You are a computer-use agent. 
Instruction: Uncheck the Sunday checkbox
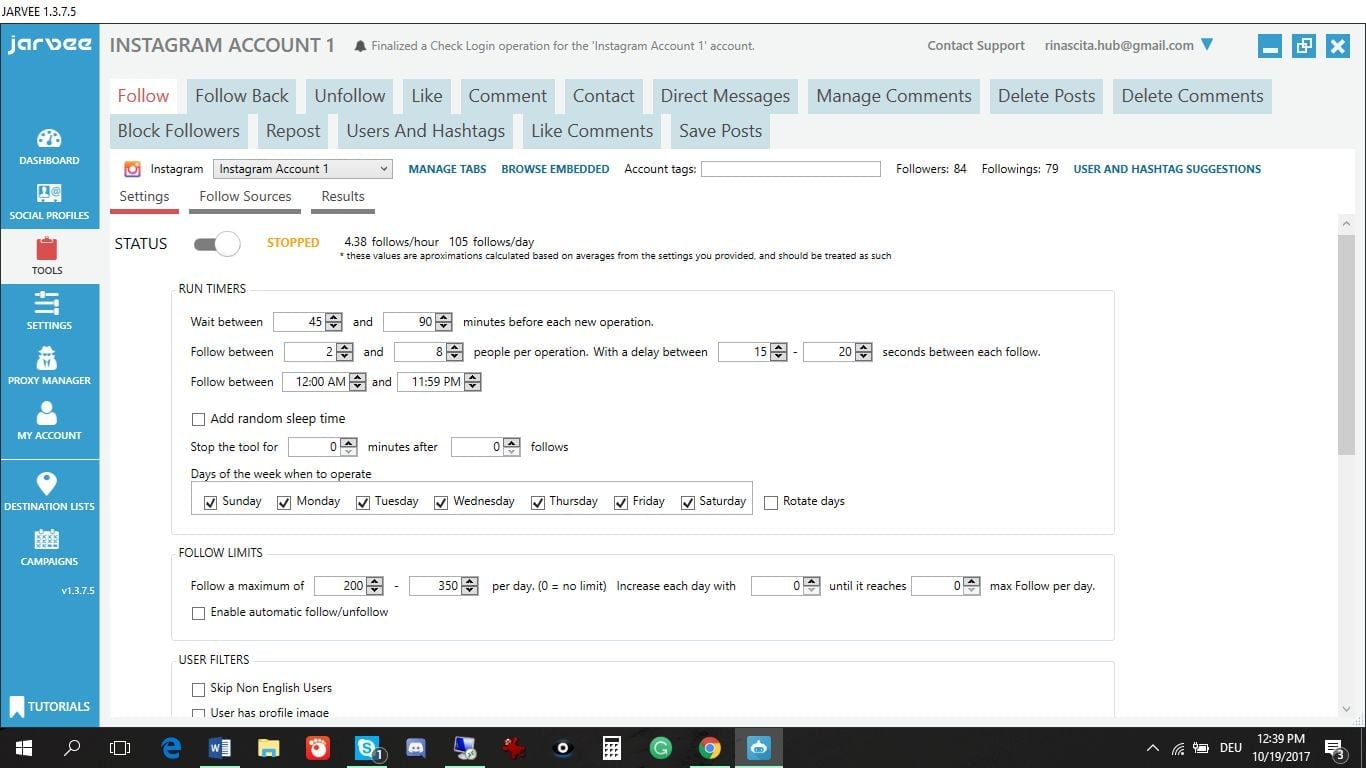pos(210,502)
